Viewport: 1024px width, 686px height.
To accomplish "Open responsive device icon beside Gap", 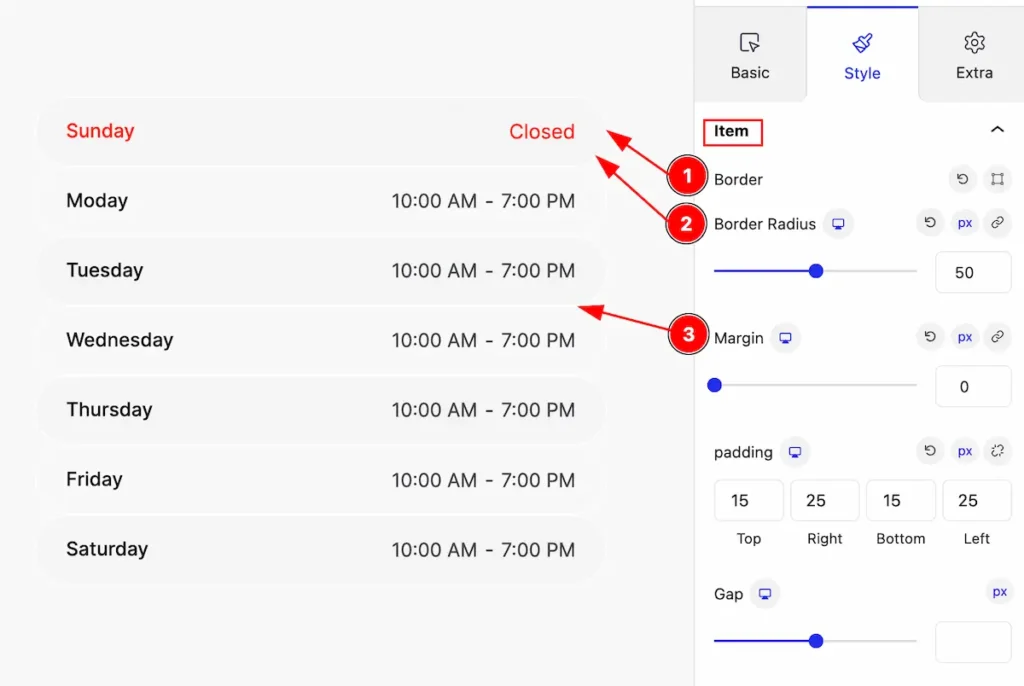I will pos(765,594).
